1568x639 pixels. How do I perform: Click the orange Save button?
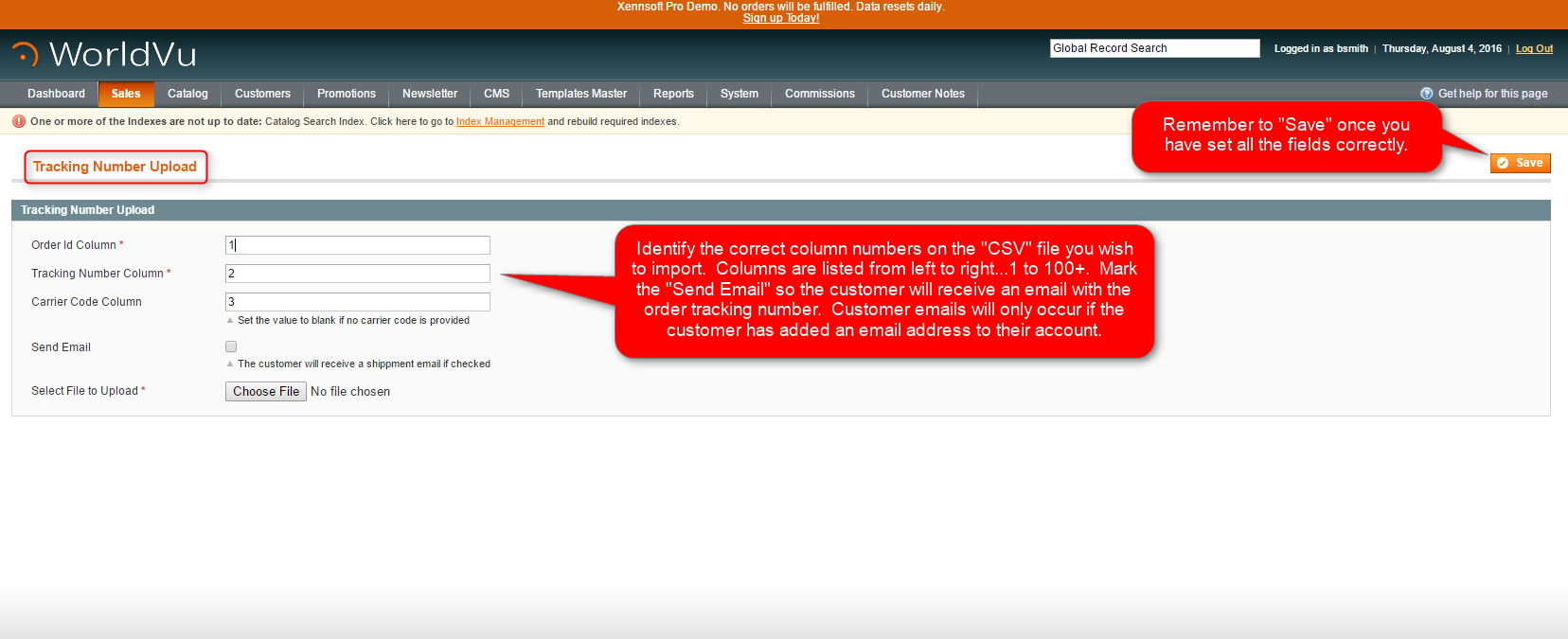(x=1520, y=163)
